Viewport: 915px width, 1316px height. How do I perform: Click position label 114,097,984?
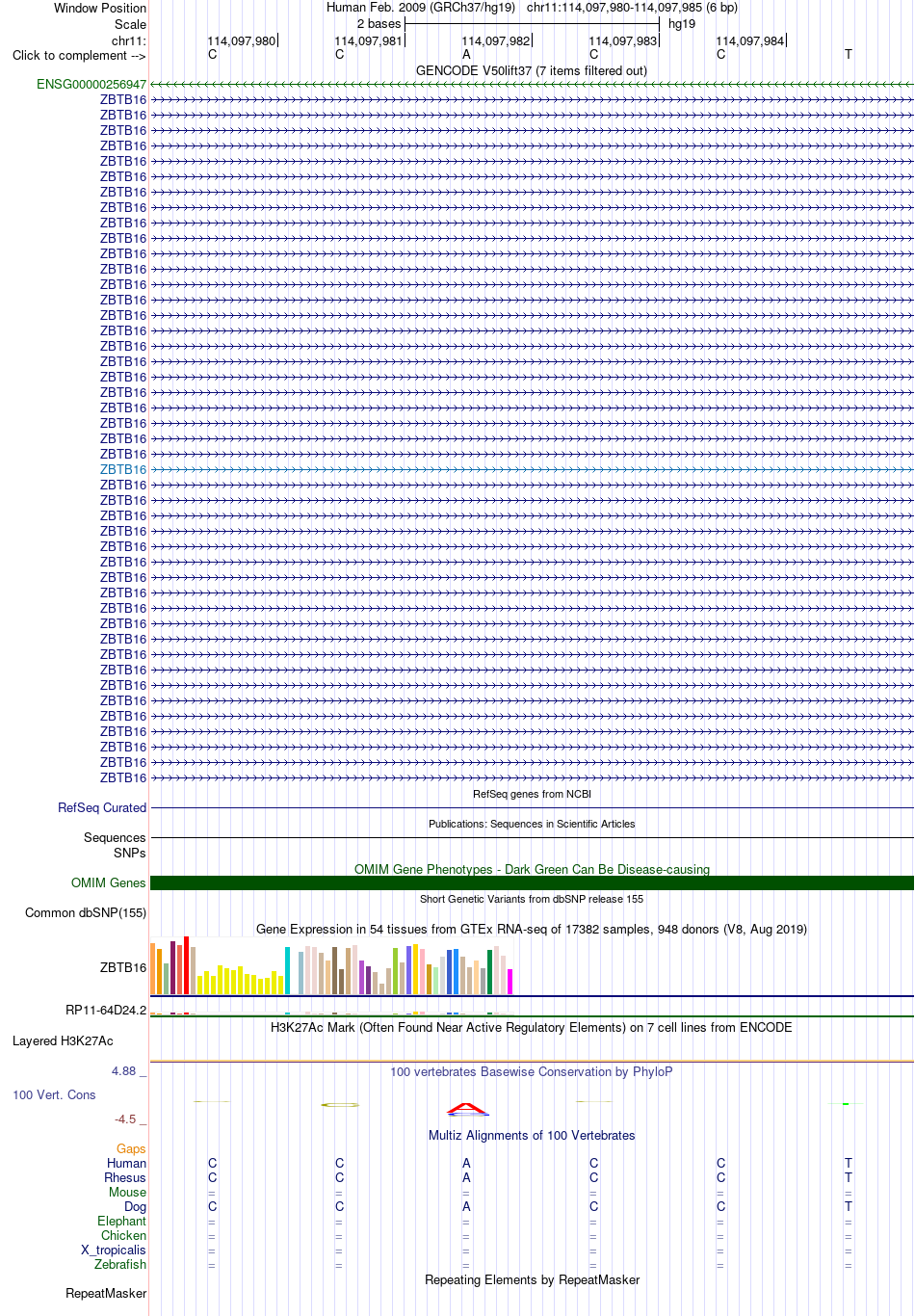749,41
